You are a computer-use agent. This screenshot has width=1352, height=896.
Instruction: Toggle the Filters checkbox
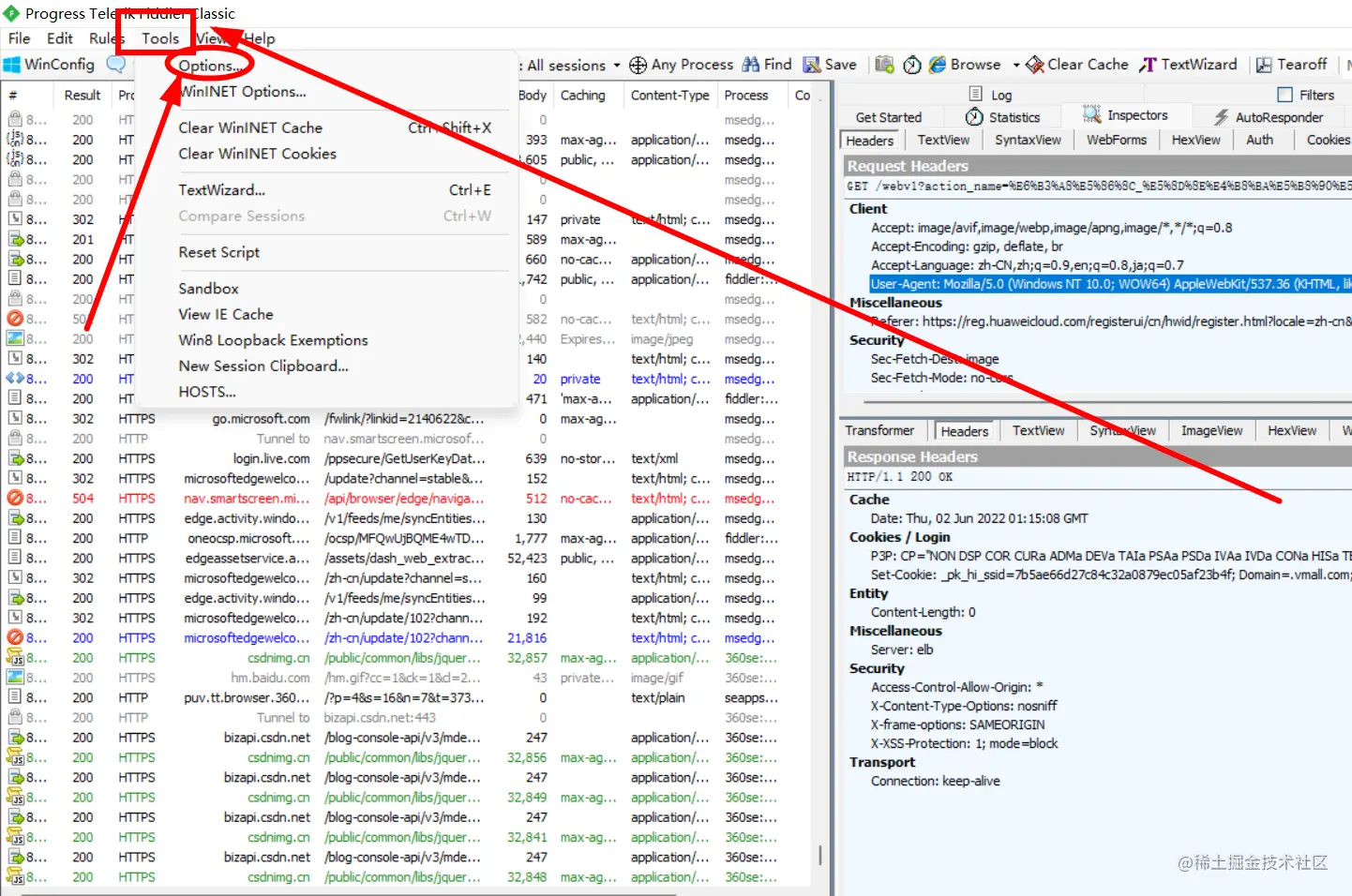click(1284, 95)
